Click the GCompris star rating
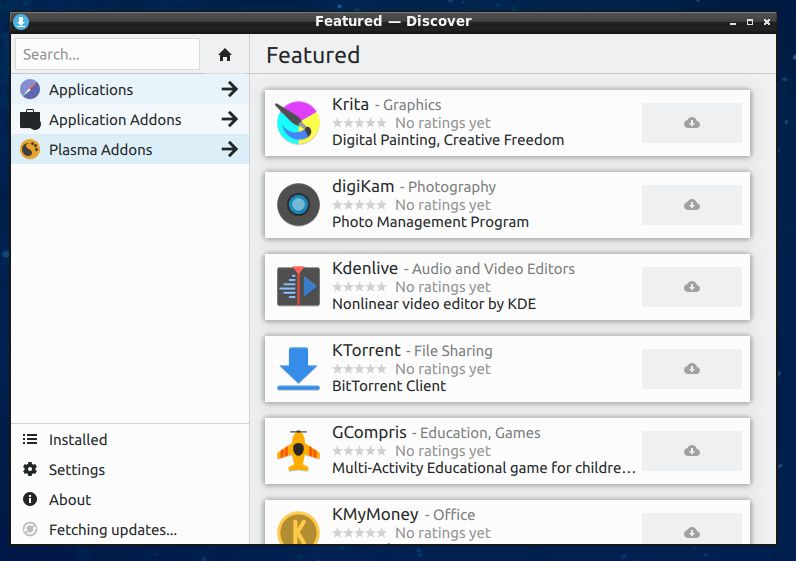Viewport: 796px width, 561px height. pos(359,451)
